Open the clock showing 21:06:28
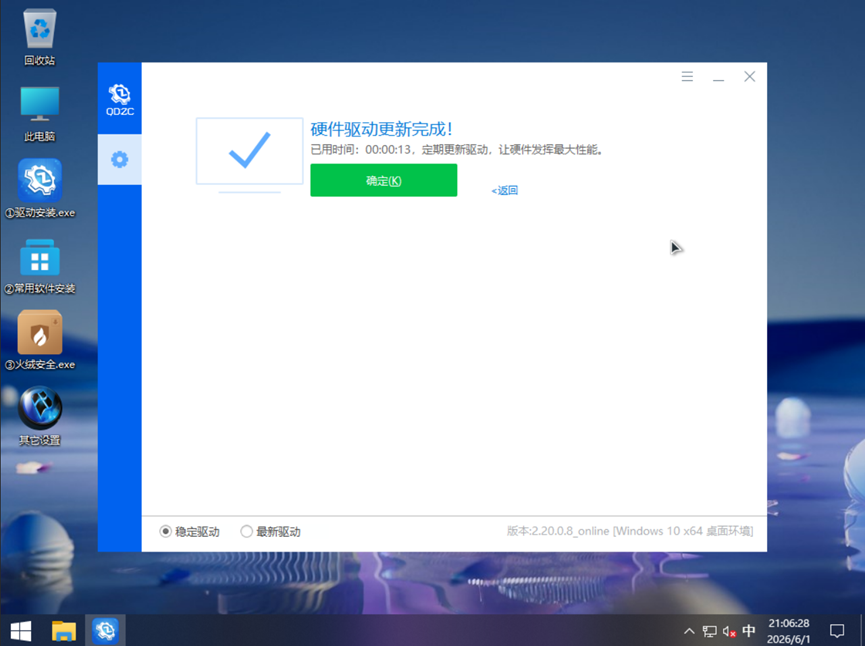The width and height of the screenshot is (865, 646). tap(789, 631)
